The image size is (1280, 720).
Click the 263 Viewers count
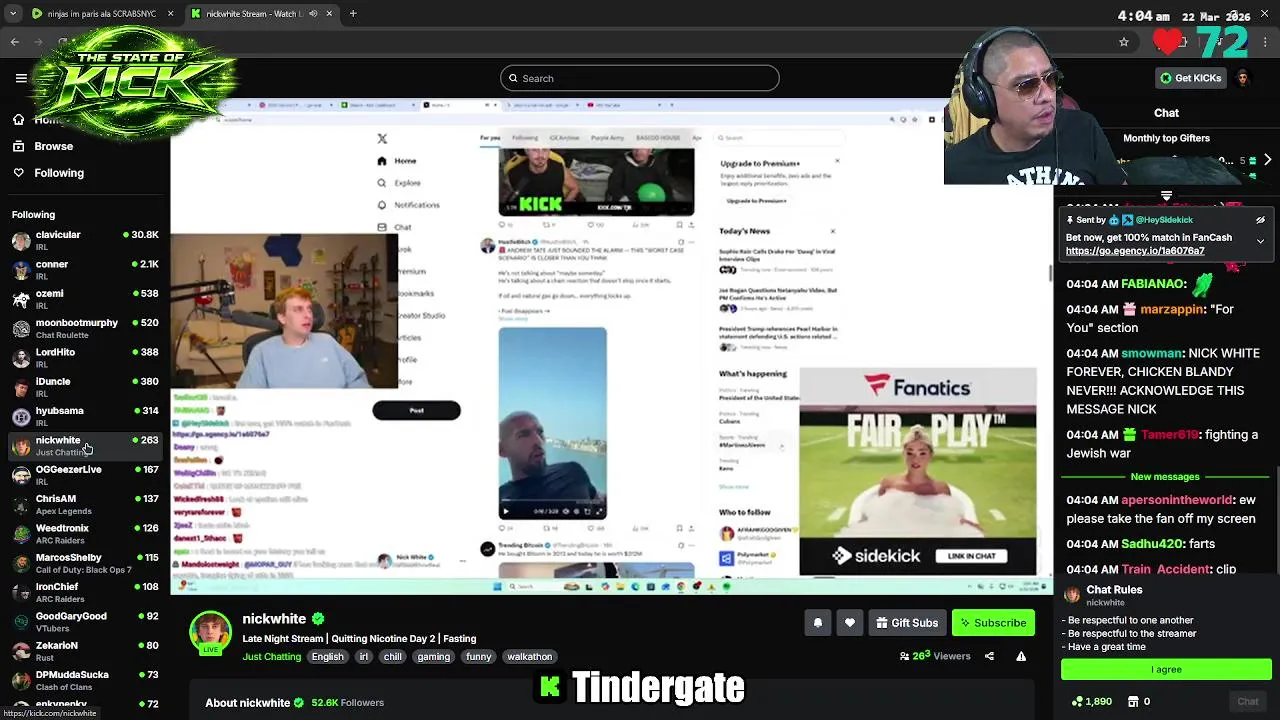935,657
